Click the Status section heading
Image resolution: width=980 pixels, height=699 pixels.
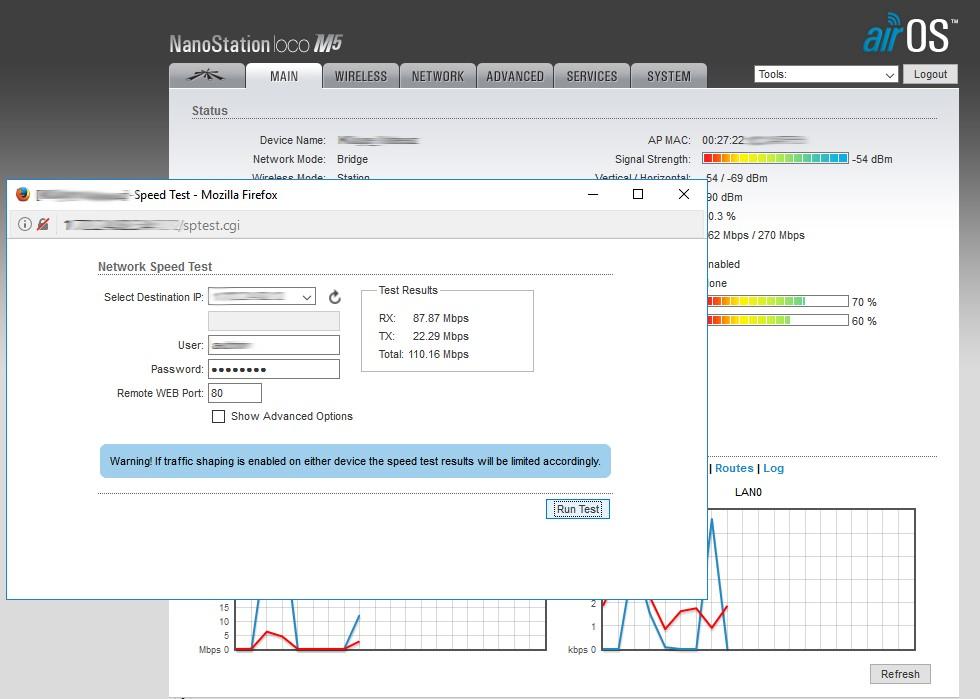point(209,111)
